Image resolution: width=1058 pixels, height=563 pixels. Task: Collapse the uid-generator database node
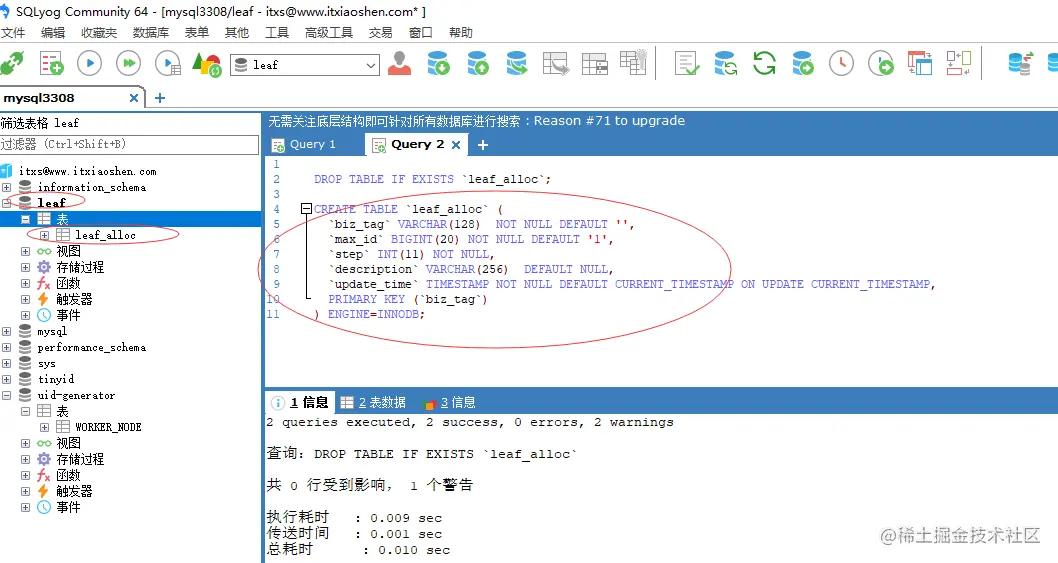(6, 396)
